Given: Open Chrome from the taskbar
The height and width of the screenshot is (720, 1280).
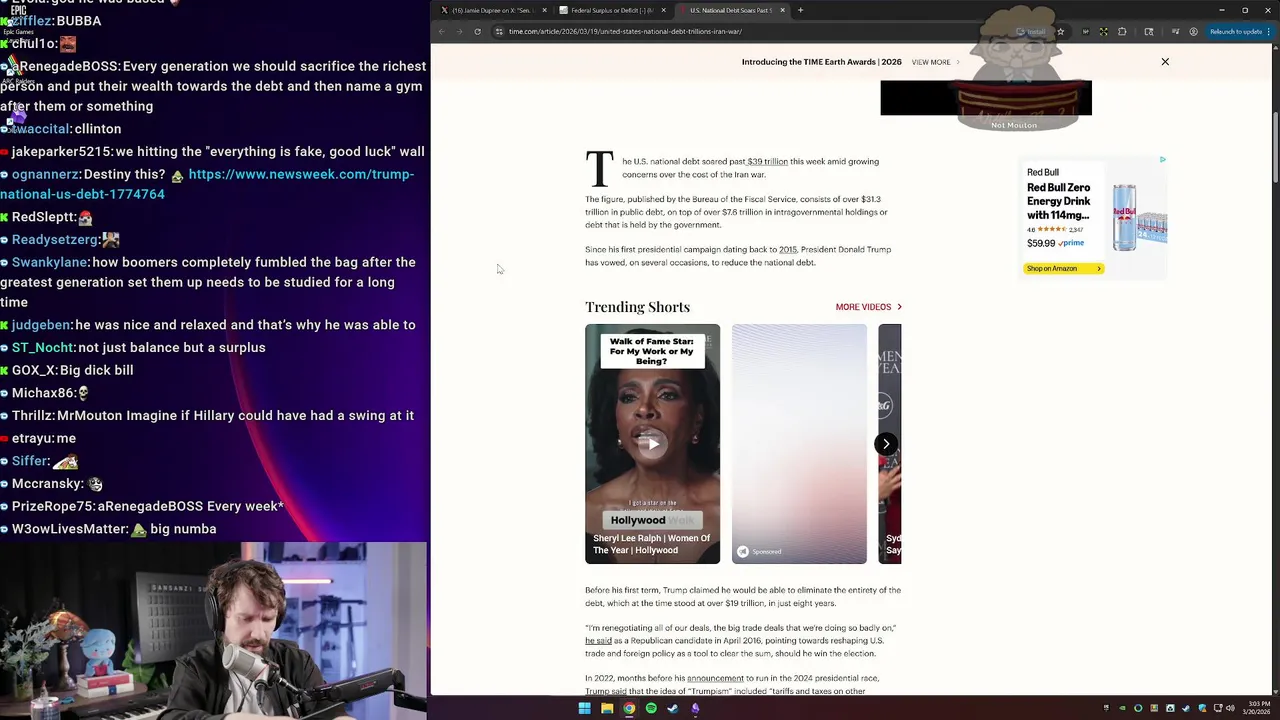Looking at the screenshot, I should (x=629, y=708).
